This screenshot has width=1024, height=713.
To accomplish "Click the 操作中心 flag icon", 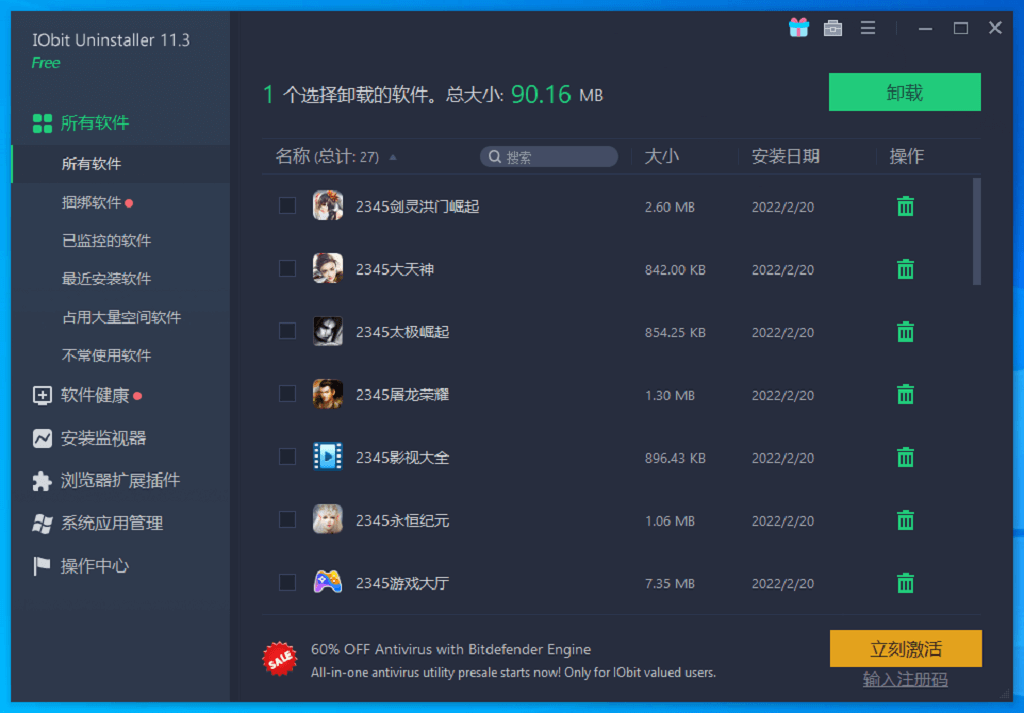I will [x=41, y=565].
